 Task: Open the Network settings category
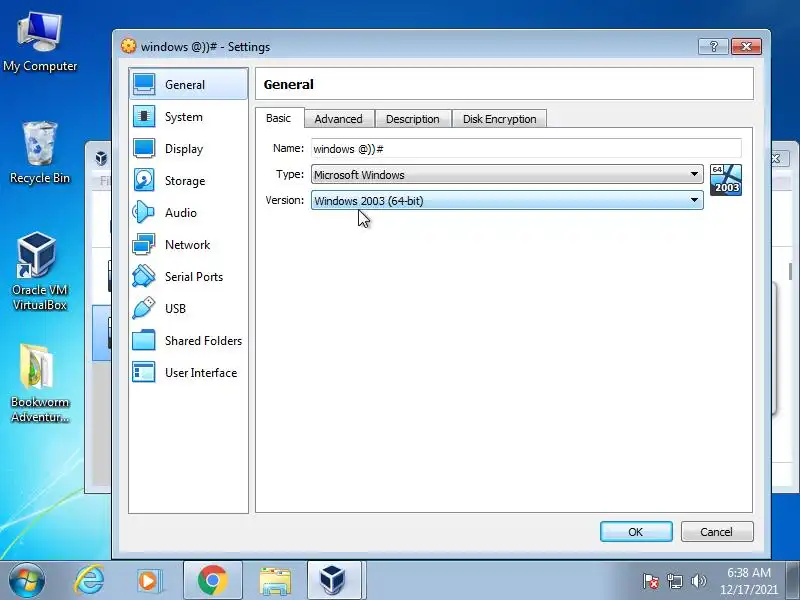click(x=188, y=245)
